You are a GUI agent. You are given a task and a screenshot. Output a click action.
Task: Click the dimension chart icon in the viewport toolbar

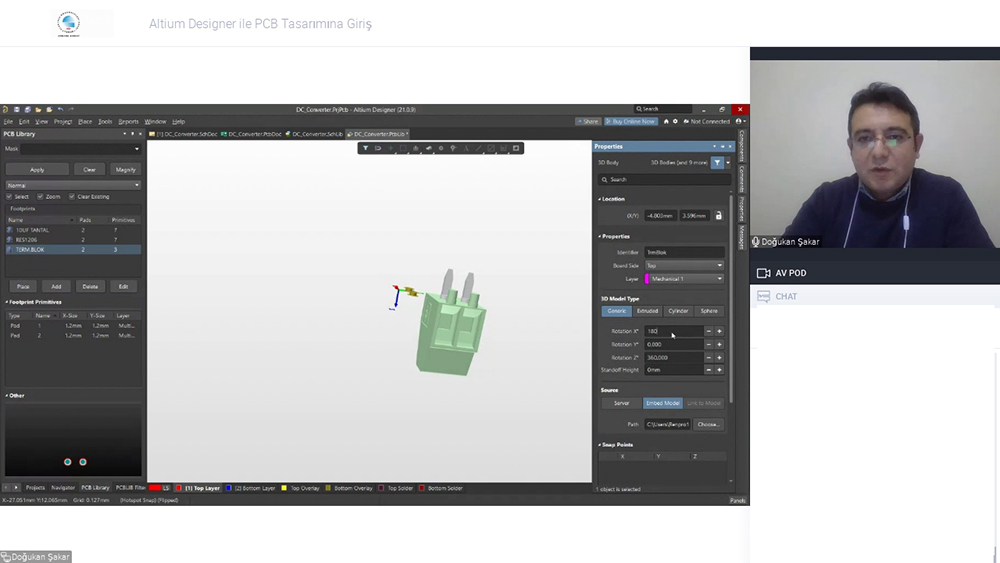tap(503, 149)
